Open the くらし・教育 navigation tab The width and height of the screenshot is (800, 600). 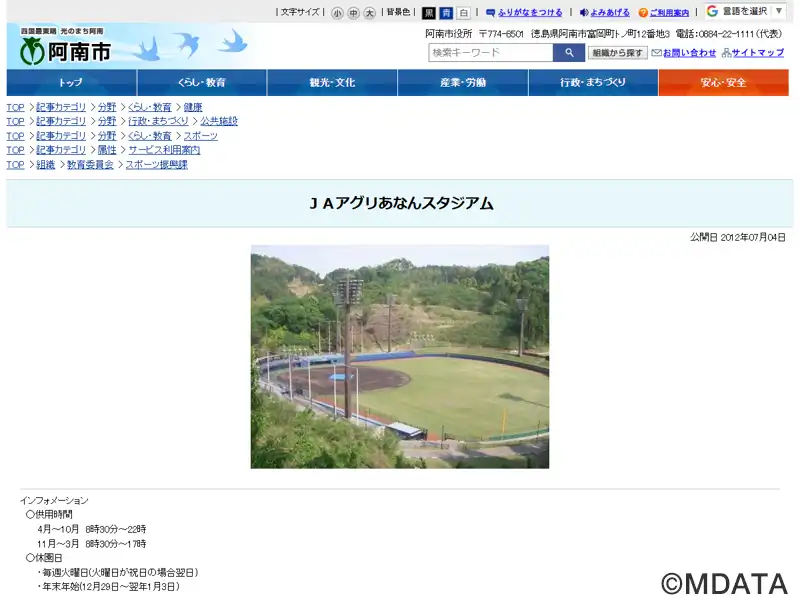pos(202,83)
